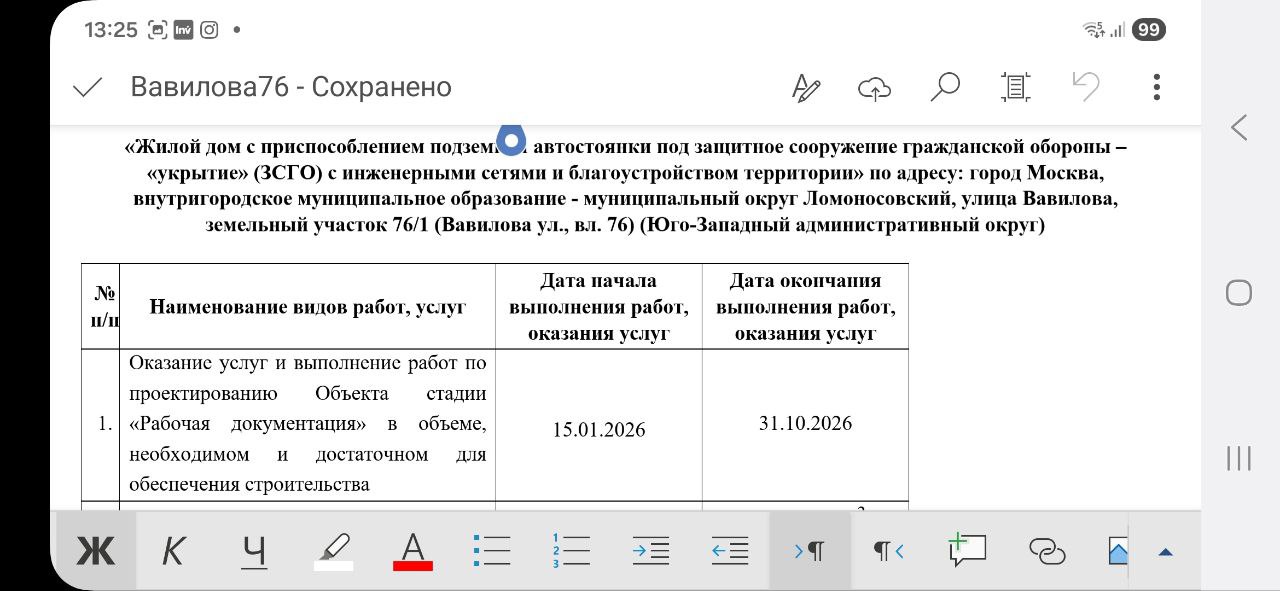Tap battery indicator showing 99
Image resolution: width=1280 pixels, height=591 pixels.
1149,30
